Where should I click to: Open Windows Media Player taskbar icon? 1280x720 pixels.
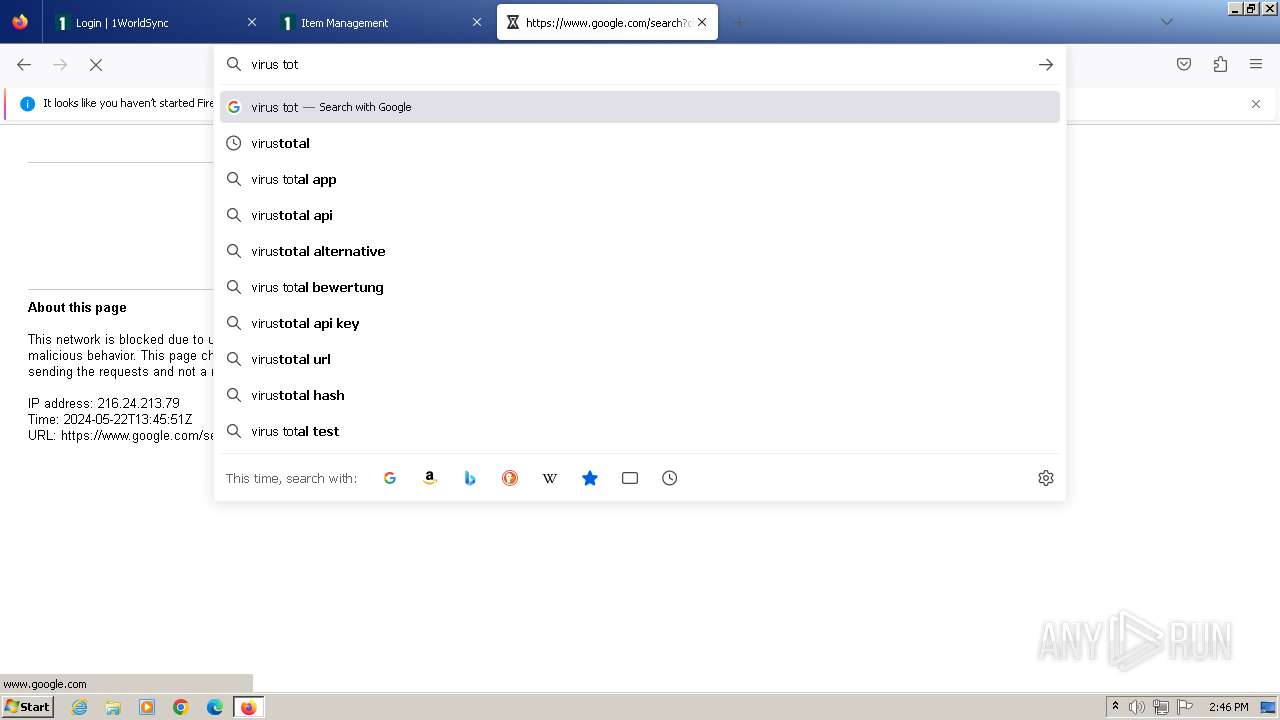coord(147,707)
